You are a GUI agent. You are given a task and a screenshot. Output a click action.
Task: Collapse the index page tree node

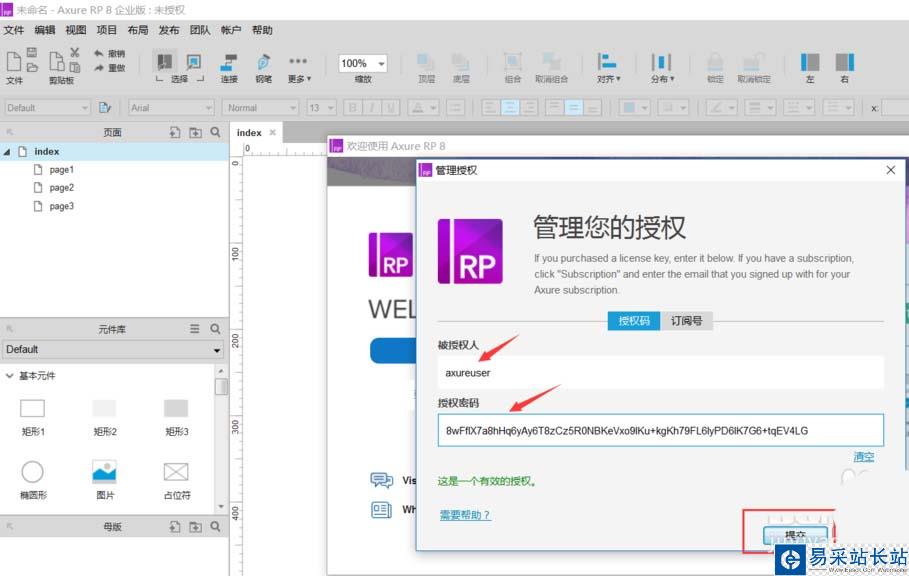click(x=7, y=152)
